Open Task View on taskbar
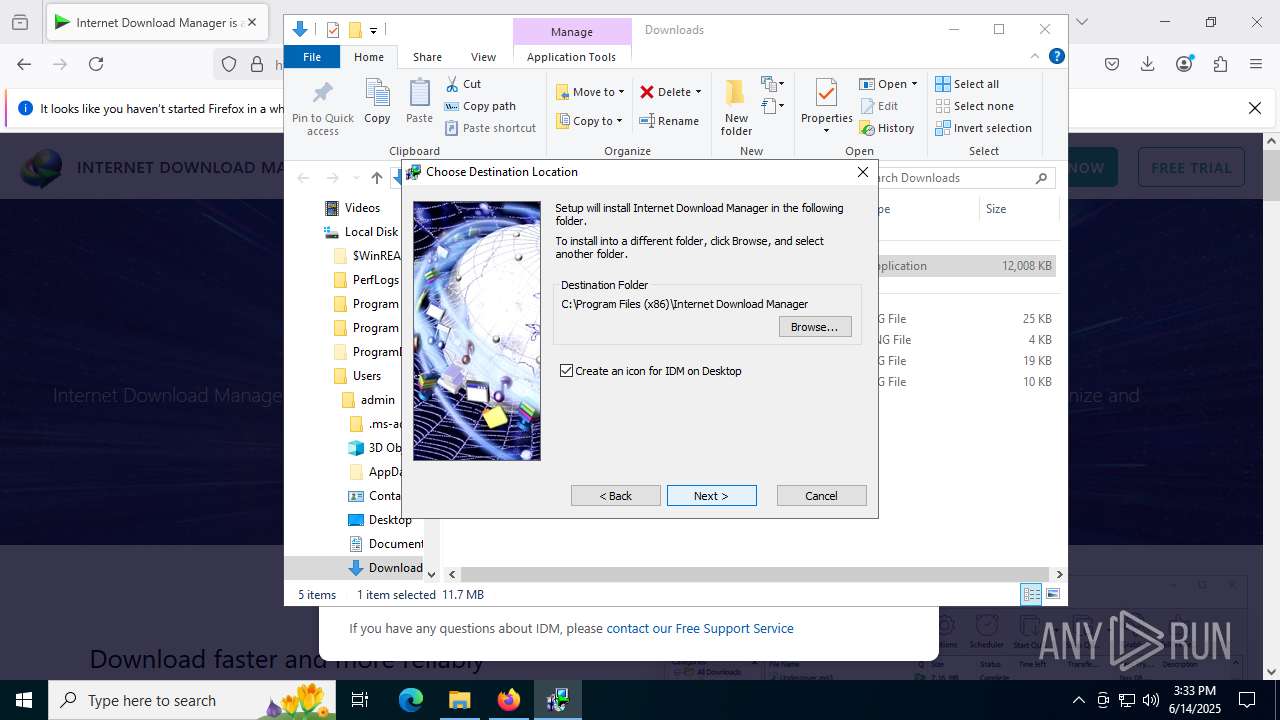Image resolution: width=1280 pixels, height=720 pixels. click(360, 700)
